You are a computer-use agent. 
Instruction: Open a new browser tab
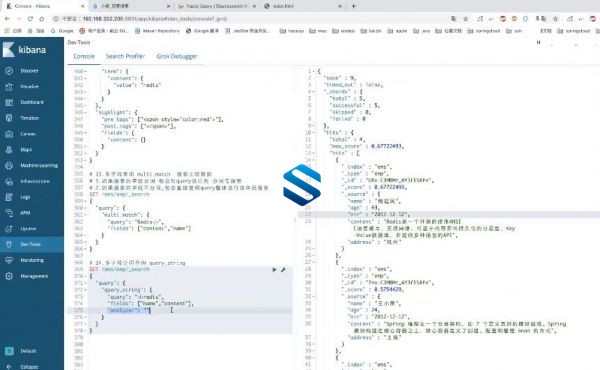pos(354,6)
